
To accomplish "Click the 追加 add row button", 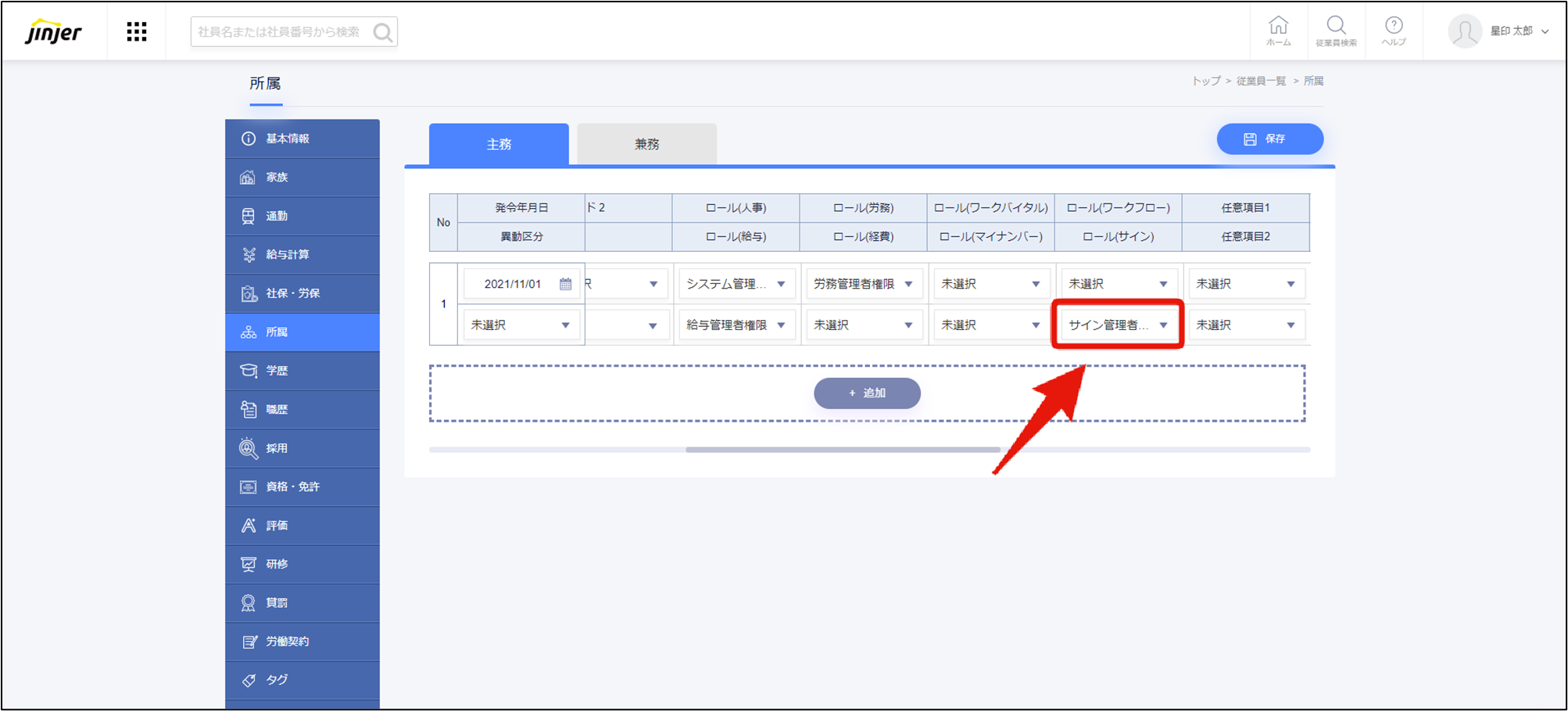I will point(867,393).
